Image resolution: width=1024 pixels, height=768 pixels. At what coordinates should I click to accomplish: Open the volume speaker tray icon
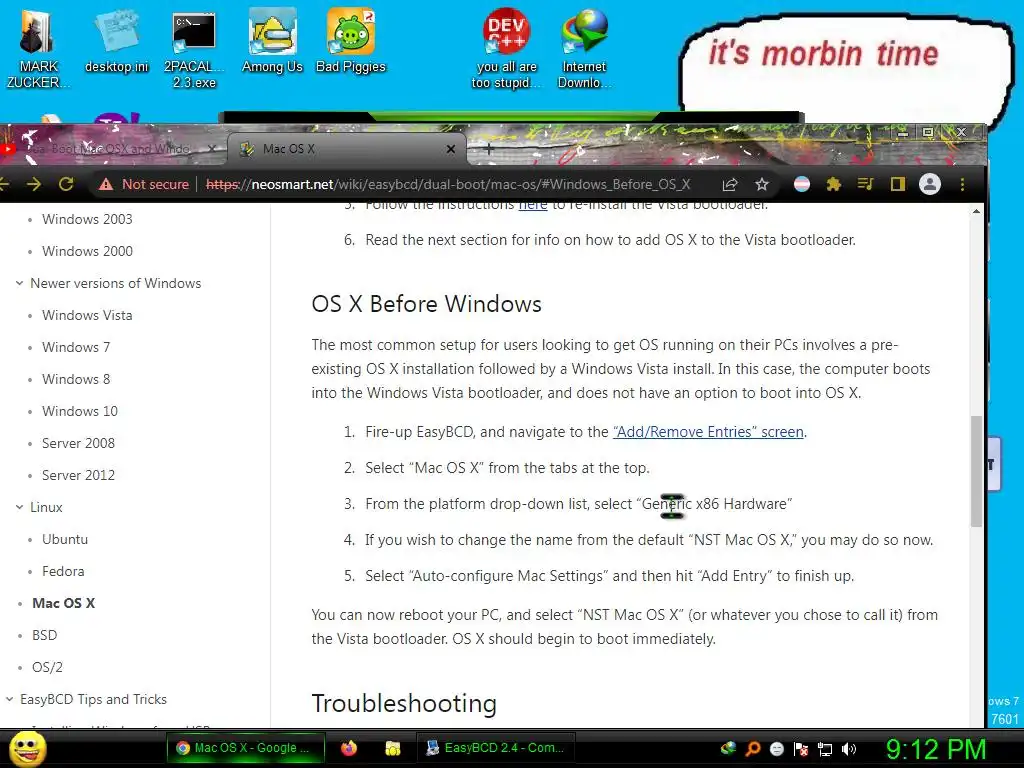[849, 749]
